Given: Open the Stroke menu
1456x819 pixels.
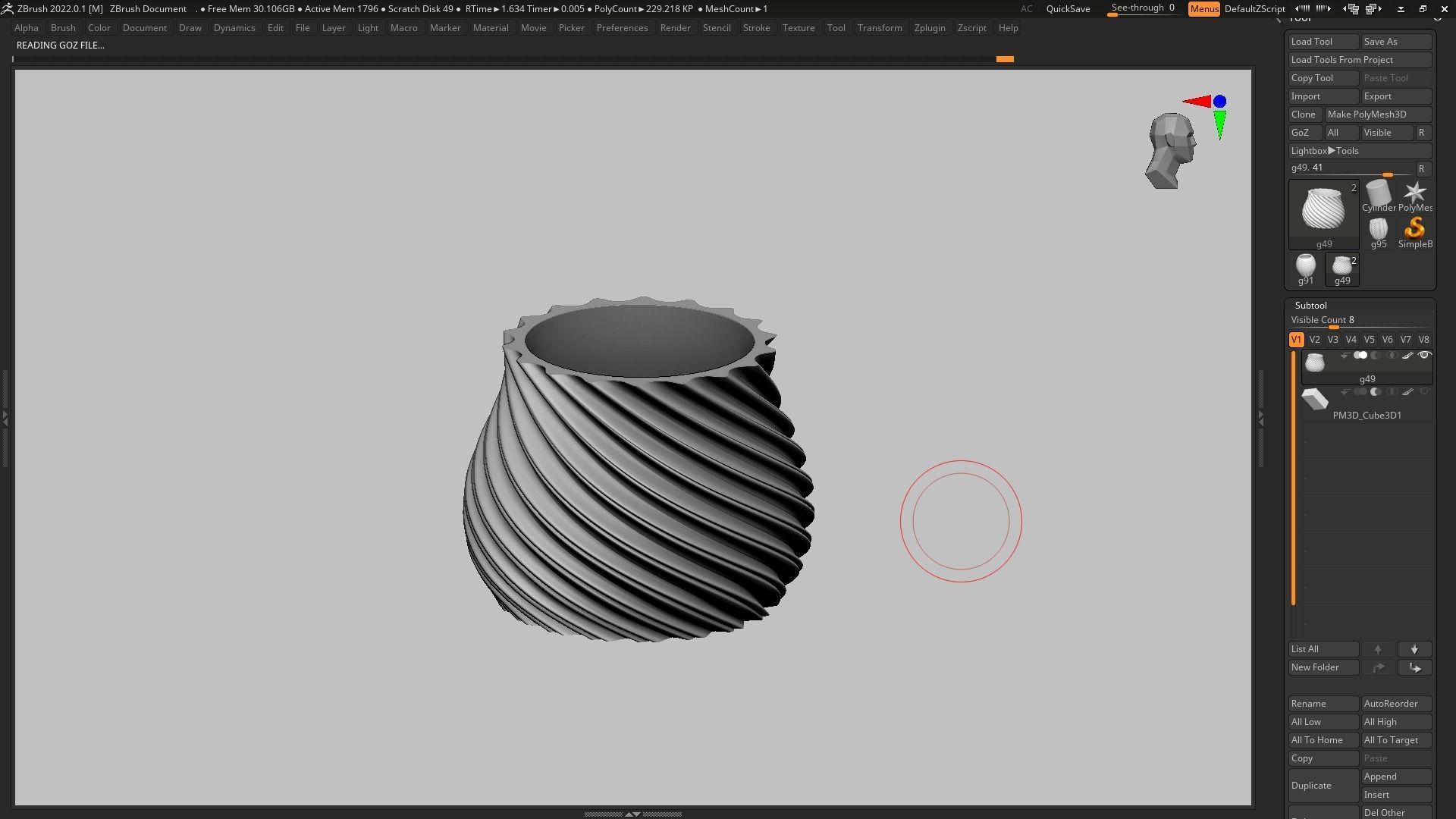Looking at the screenshot, I should pyautogui.click(x=756, y=28).
